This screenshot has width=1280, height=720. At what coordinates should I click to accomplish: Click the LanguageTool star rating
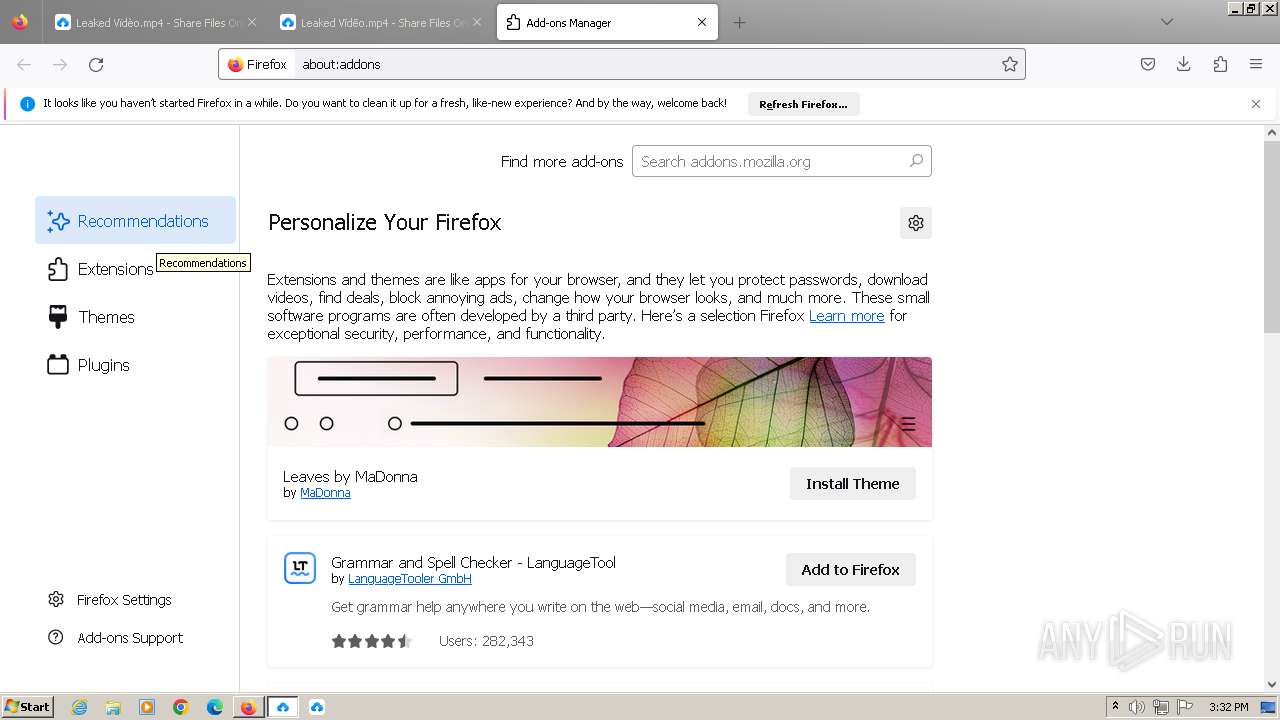[x=372, y=641]
